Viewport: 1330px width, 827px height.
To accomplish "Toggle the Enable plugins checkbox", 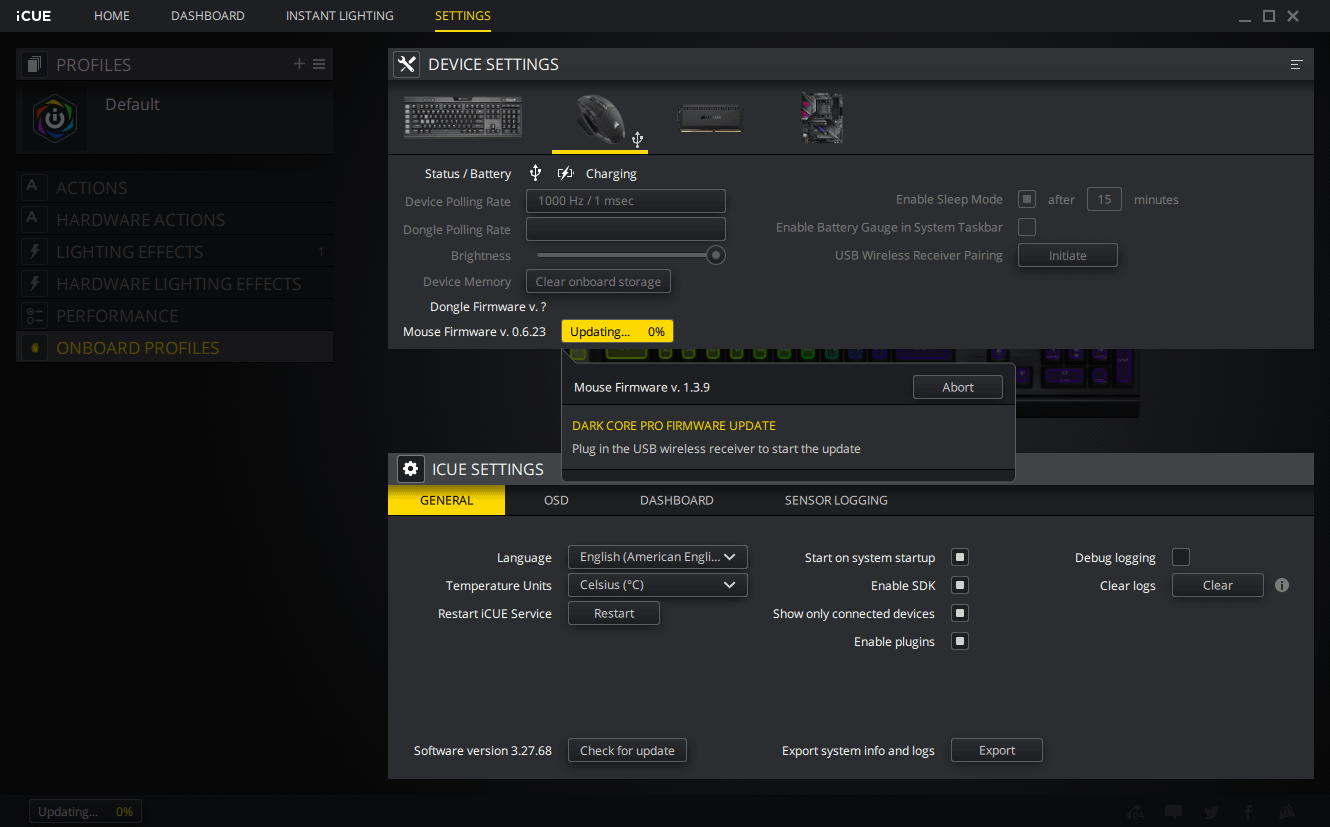I will coord(960,641).
